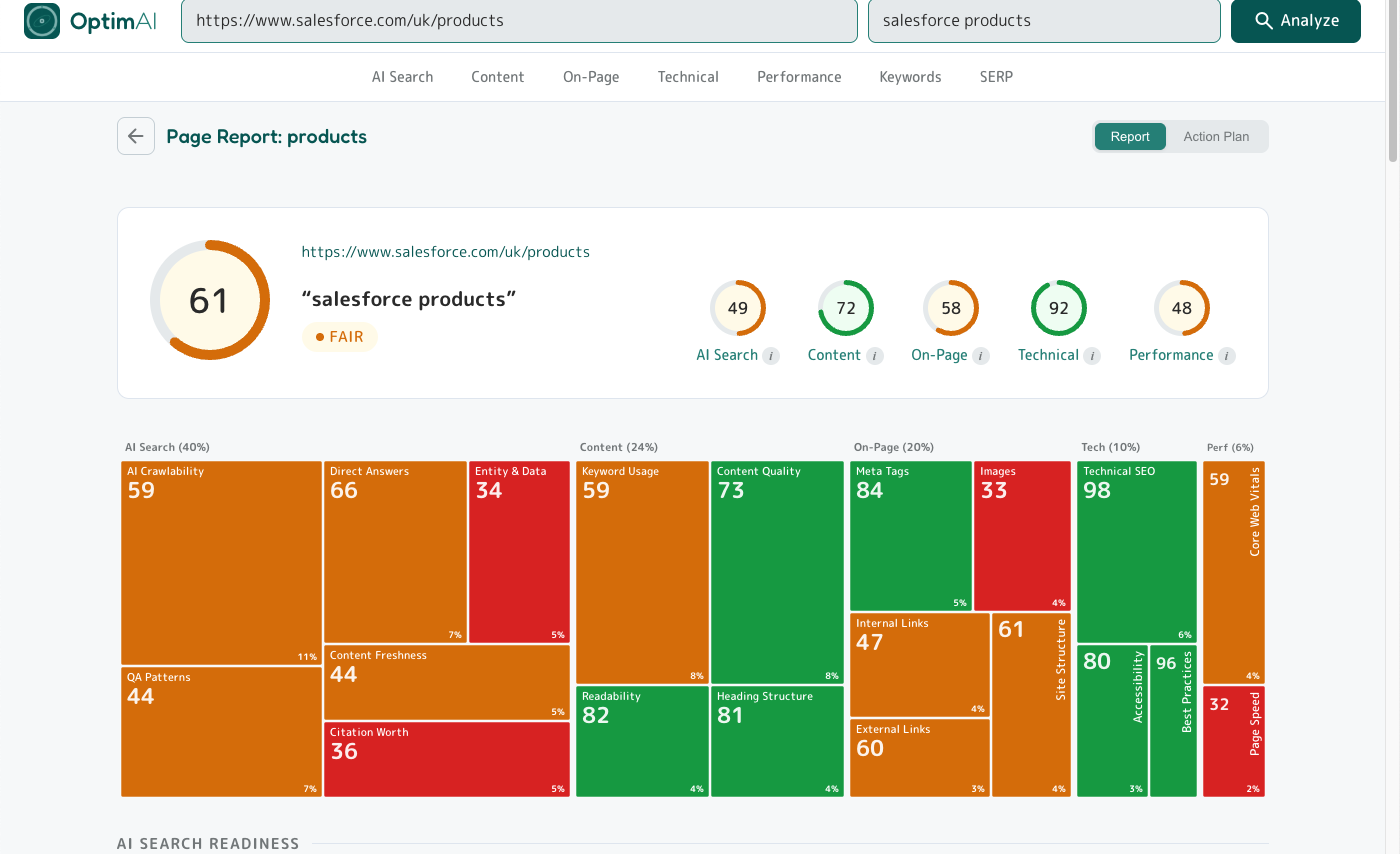1400x854 pixels.
Task: Click the info icon next to AI Search
Action: point(771,356)
